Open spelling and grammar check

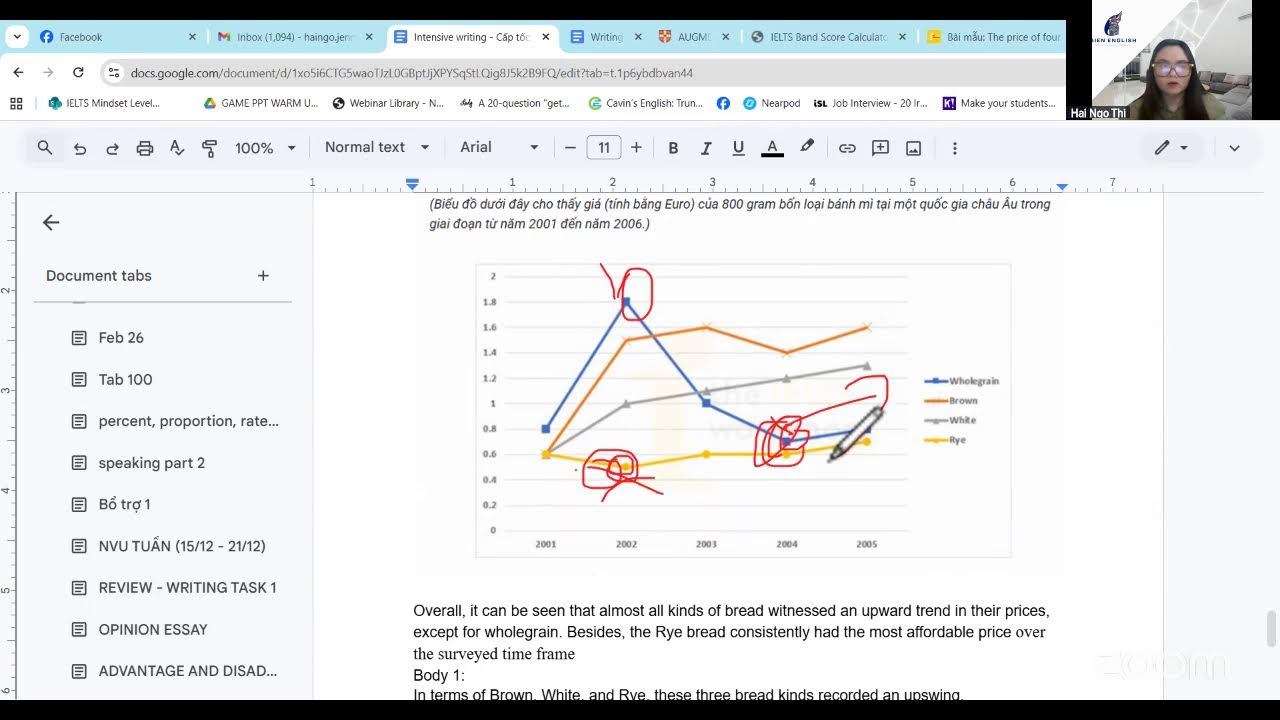click(x=177, y=148)
